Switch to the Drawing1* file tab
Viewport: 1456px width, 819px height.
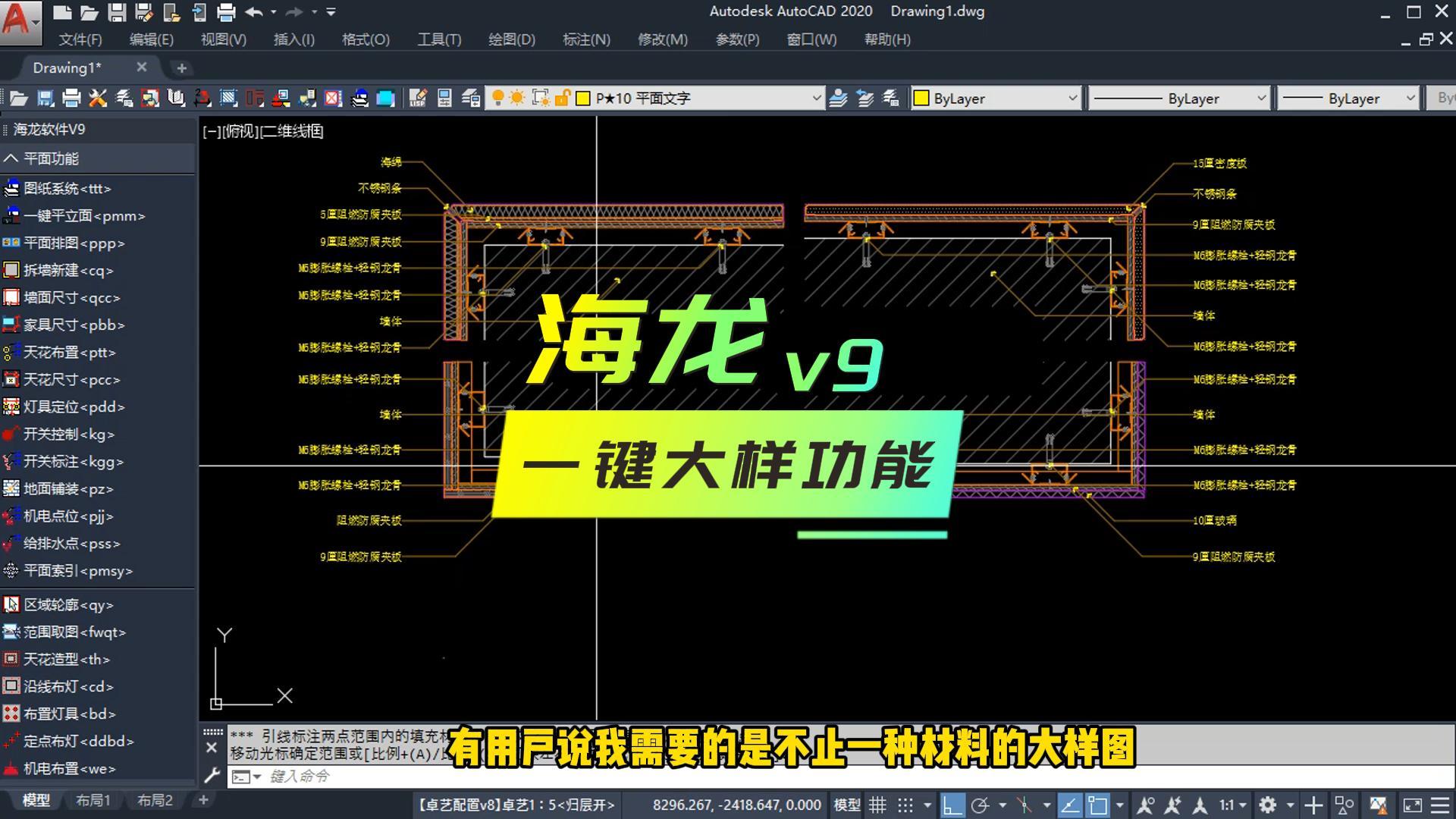67,67
